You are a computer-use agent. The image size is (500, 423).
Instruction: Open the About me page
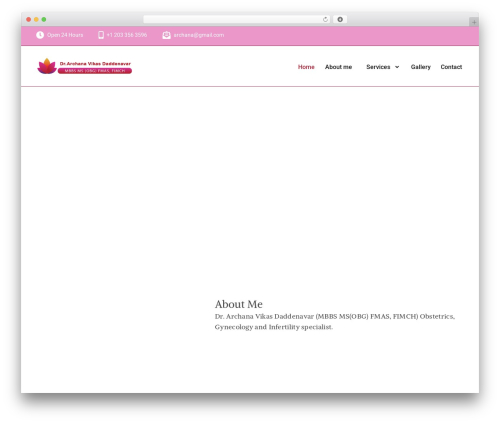(x=338, y=67)
